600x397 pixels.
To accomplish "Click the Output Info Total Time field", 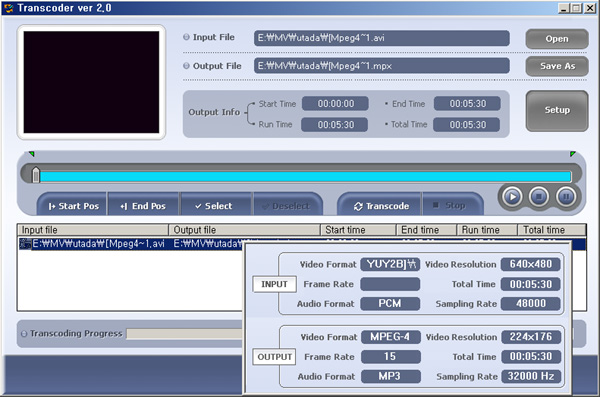I will (x=466, y=124).
